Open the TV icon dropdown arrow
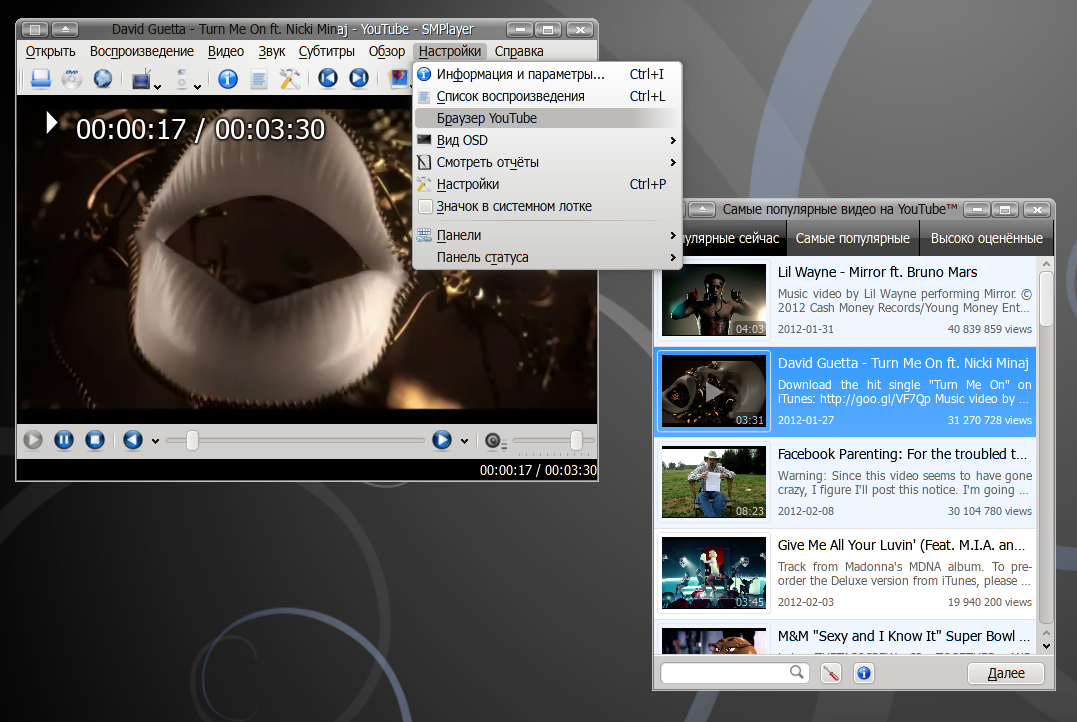Image resolution: width=1077 pixels, height=722 pixels. [x=157, y=87]
